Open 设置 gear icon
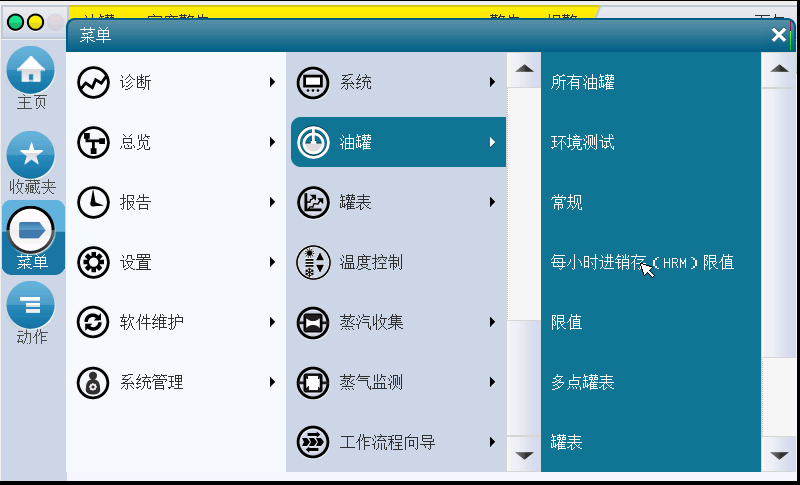The width and height of the screenshot is (800, 485). point(93,263)
